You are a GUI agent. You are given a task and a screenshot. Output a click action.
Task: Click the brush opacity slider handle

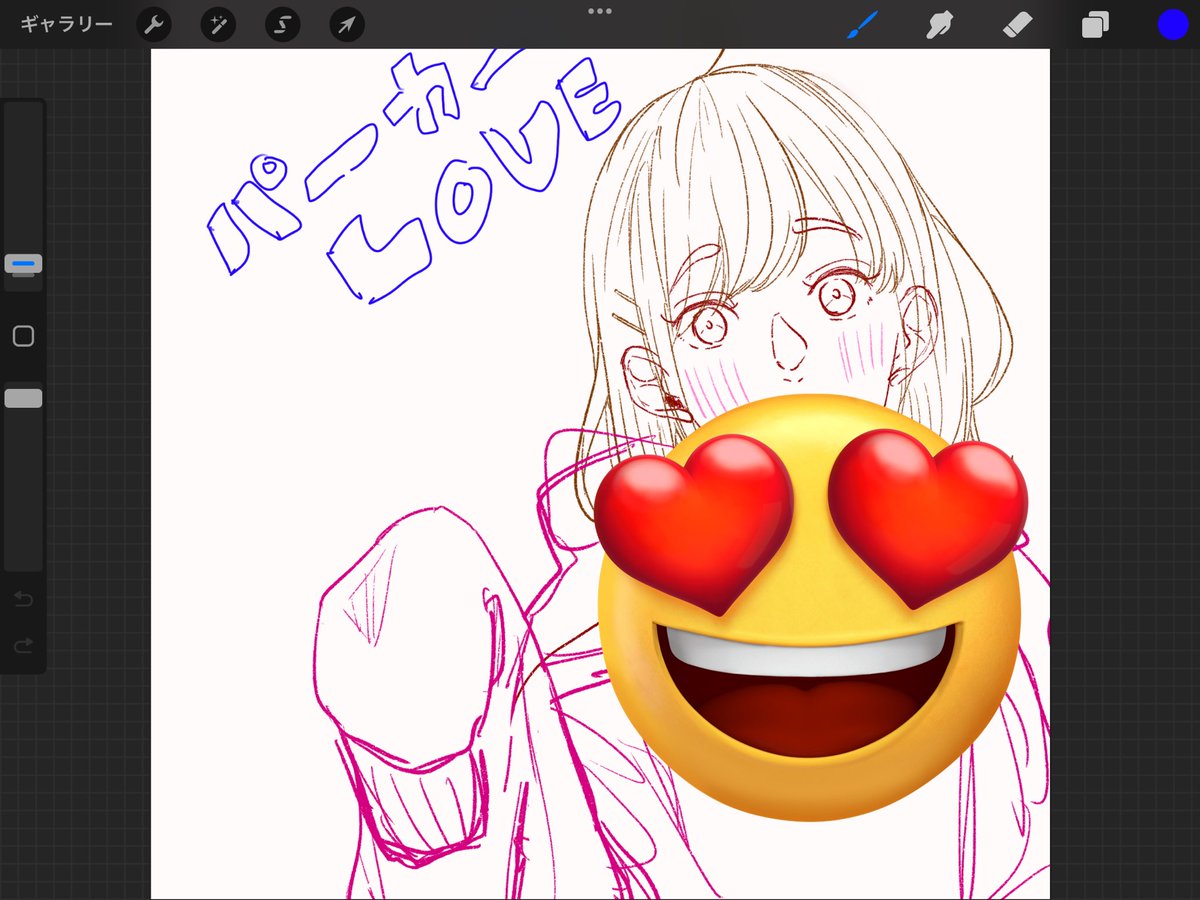click(x=23, y=398)
